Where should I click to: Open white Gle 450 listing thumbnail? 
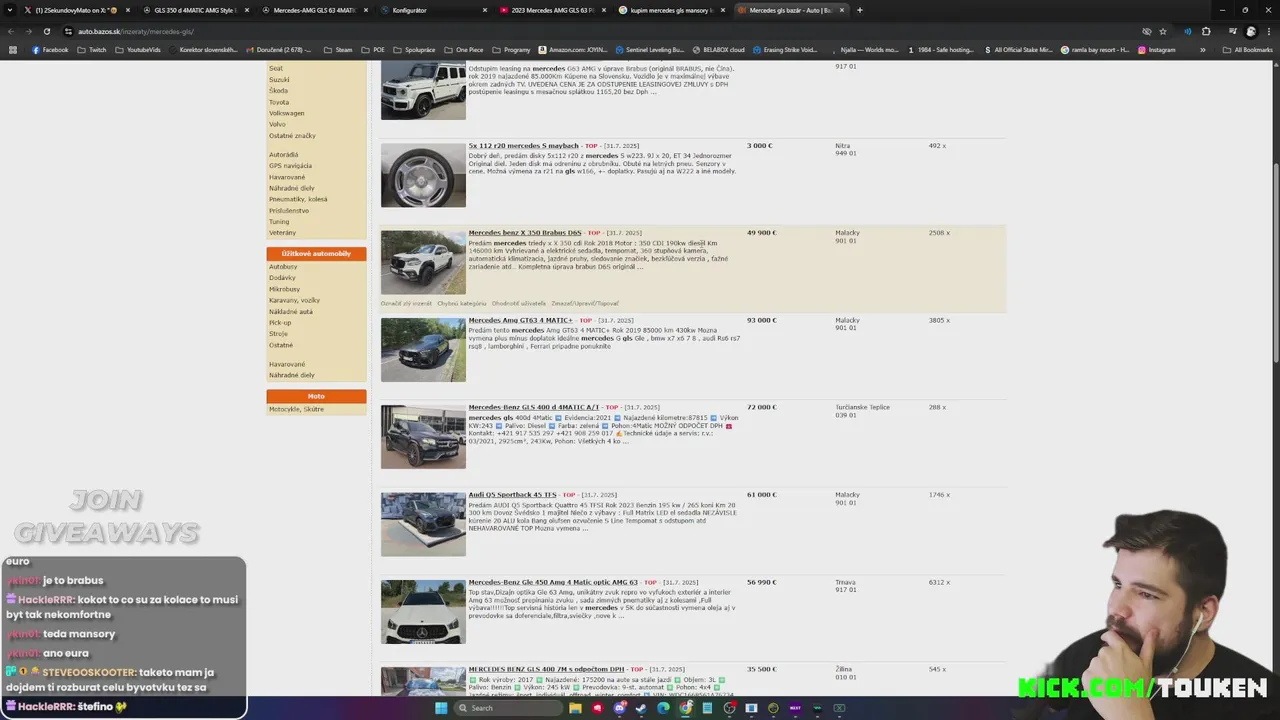[x=423, y=611]
